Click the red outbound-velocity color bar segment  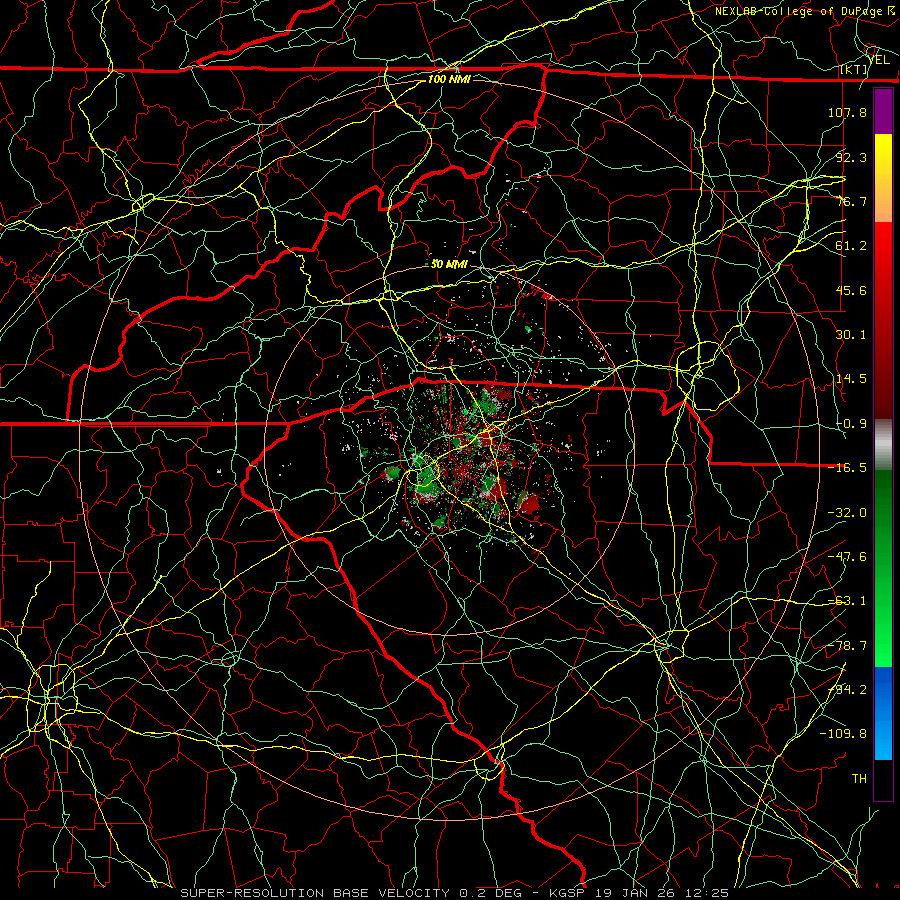click(883, 320)
